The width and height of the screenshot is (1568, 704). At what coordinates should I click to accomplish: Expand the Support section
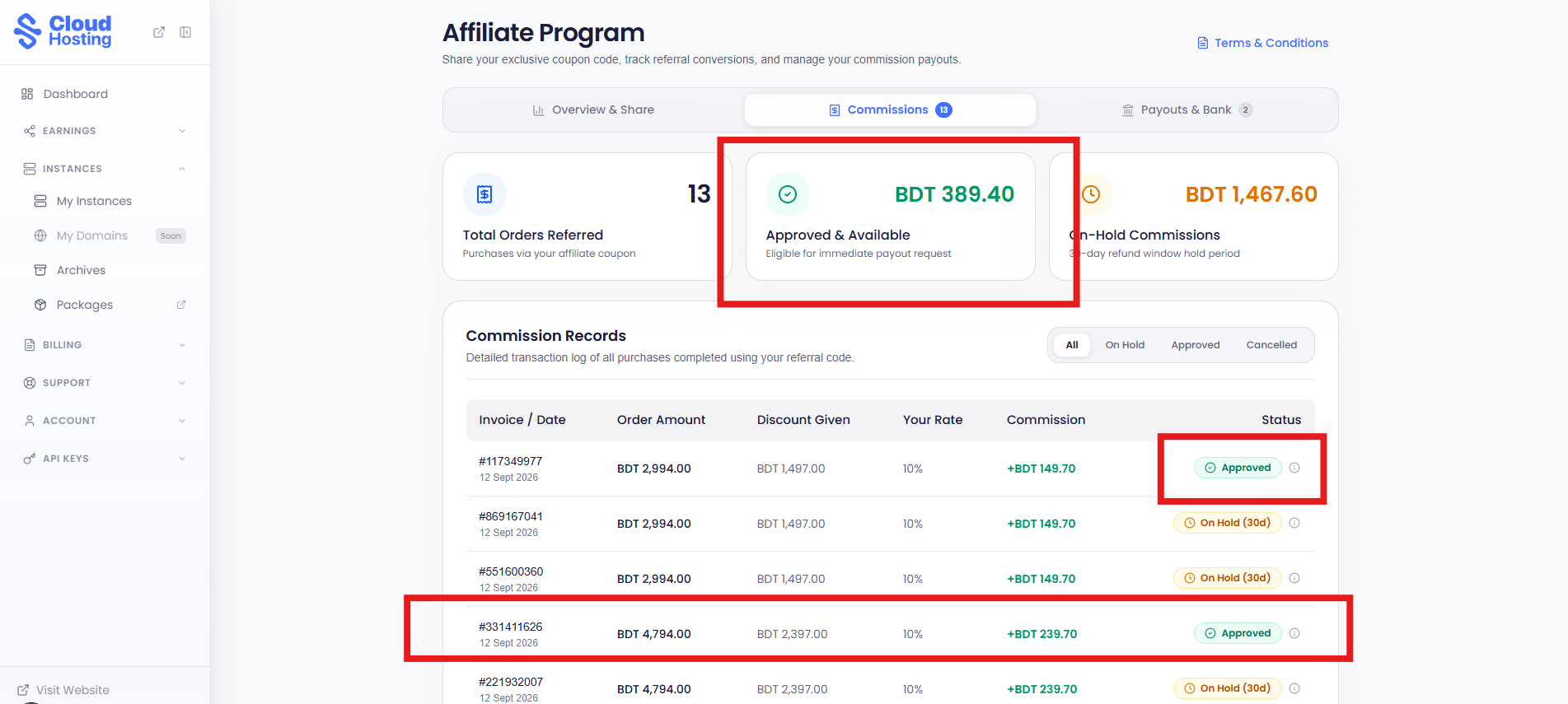click(105, 383)
